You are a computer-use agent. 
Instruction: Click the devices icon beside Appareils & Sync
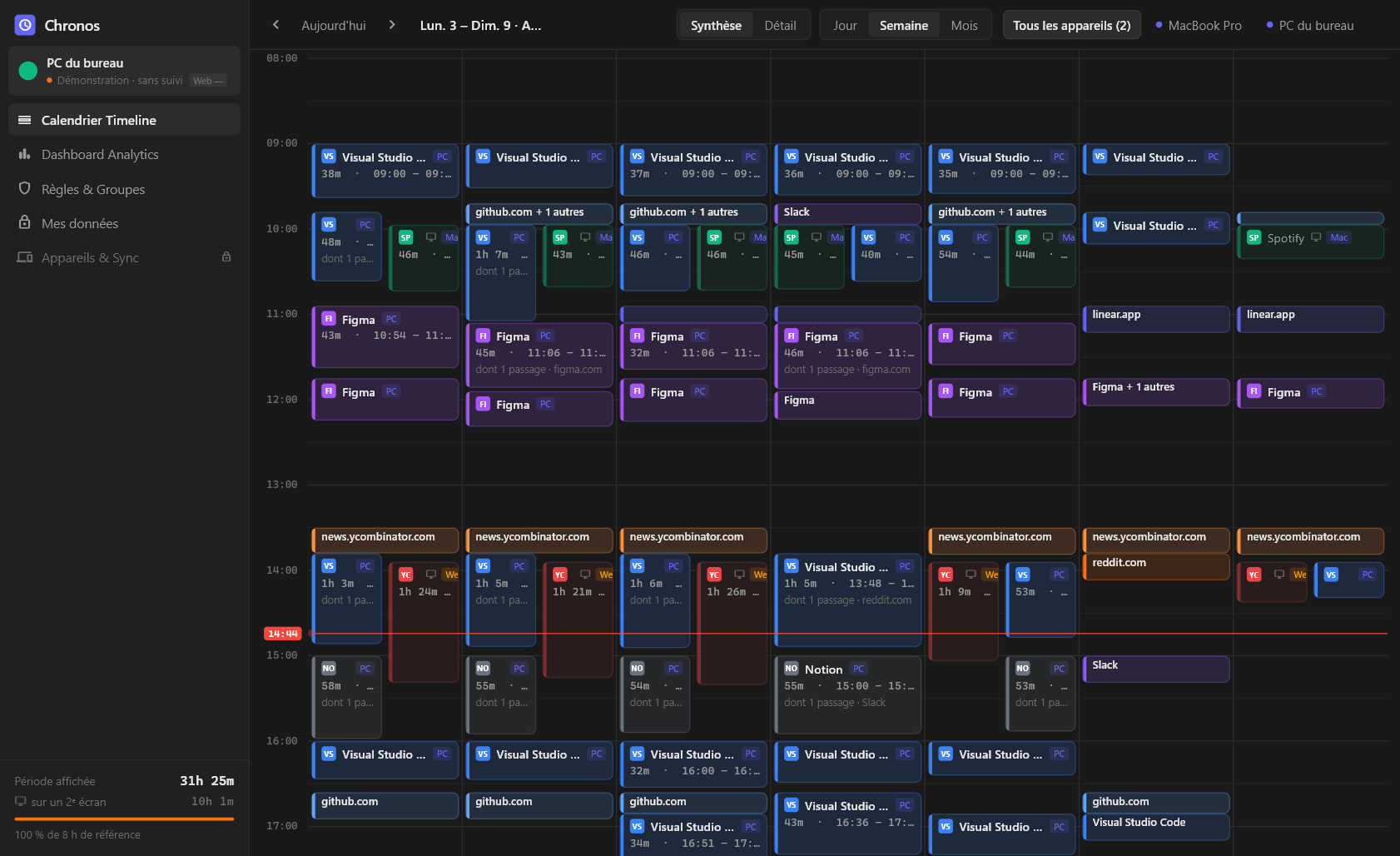[x=25, y=257]
